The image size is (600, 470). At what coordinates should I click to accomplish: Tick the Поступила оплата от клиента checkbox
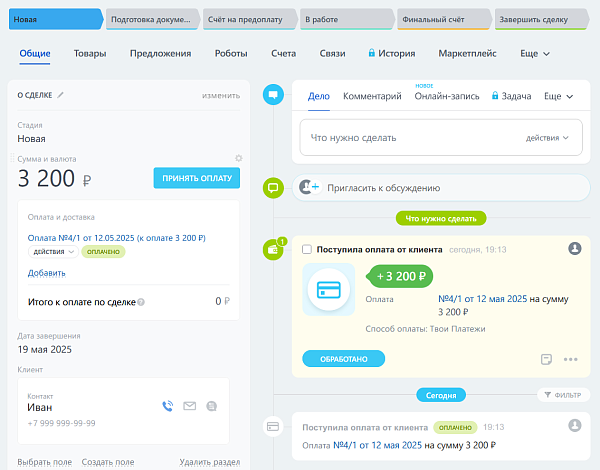coord(307,250)
